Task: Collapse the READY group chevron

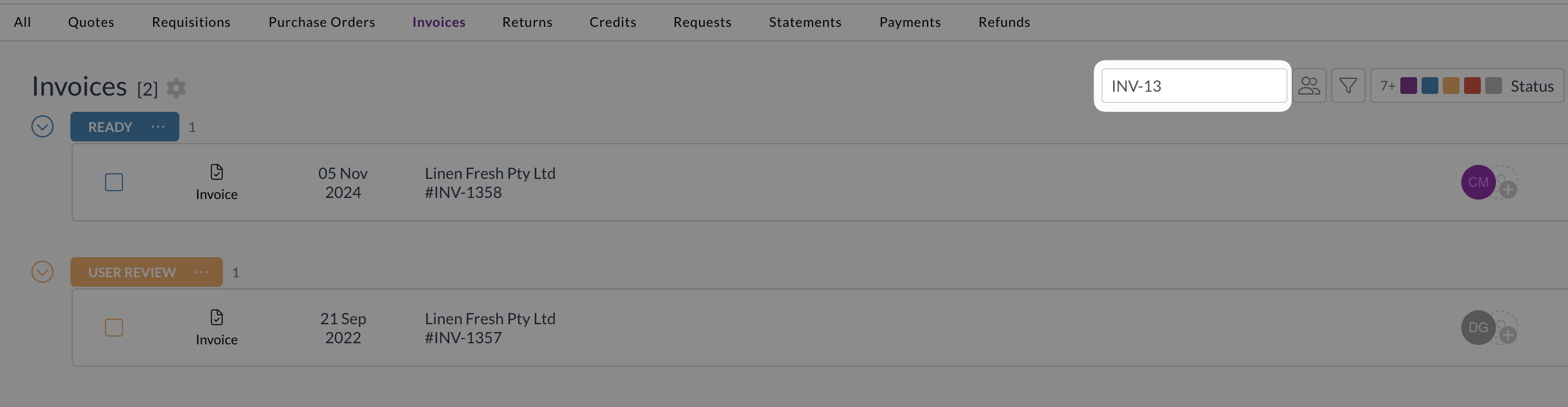Action: click(x=42, y=127)
